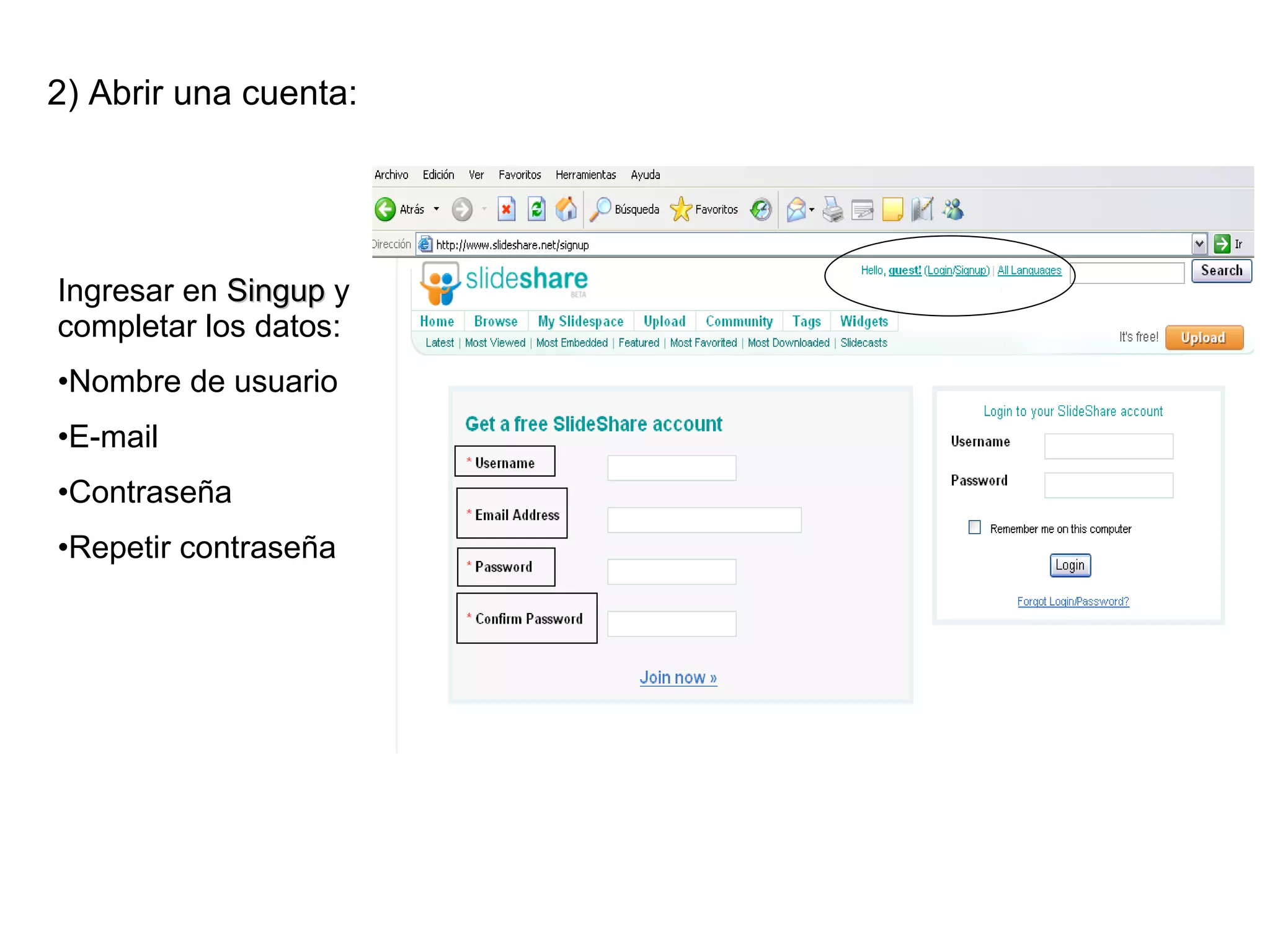Image resolution: width=1270 pixels, height=952 pixels.
Task: Click the Mail envelope icon
Action: 796,209
